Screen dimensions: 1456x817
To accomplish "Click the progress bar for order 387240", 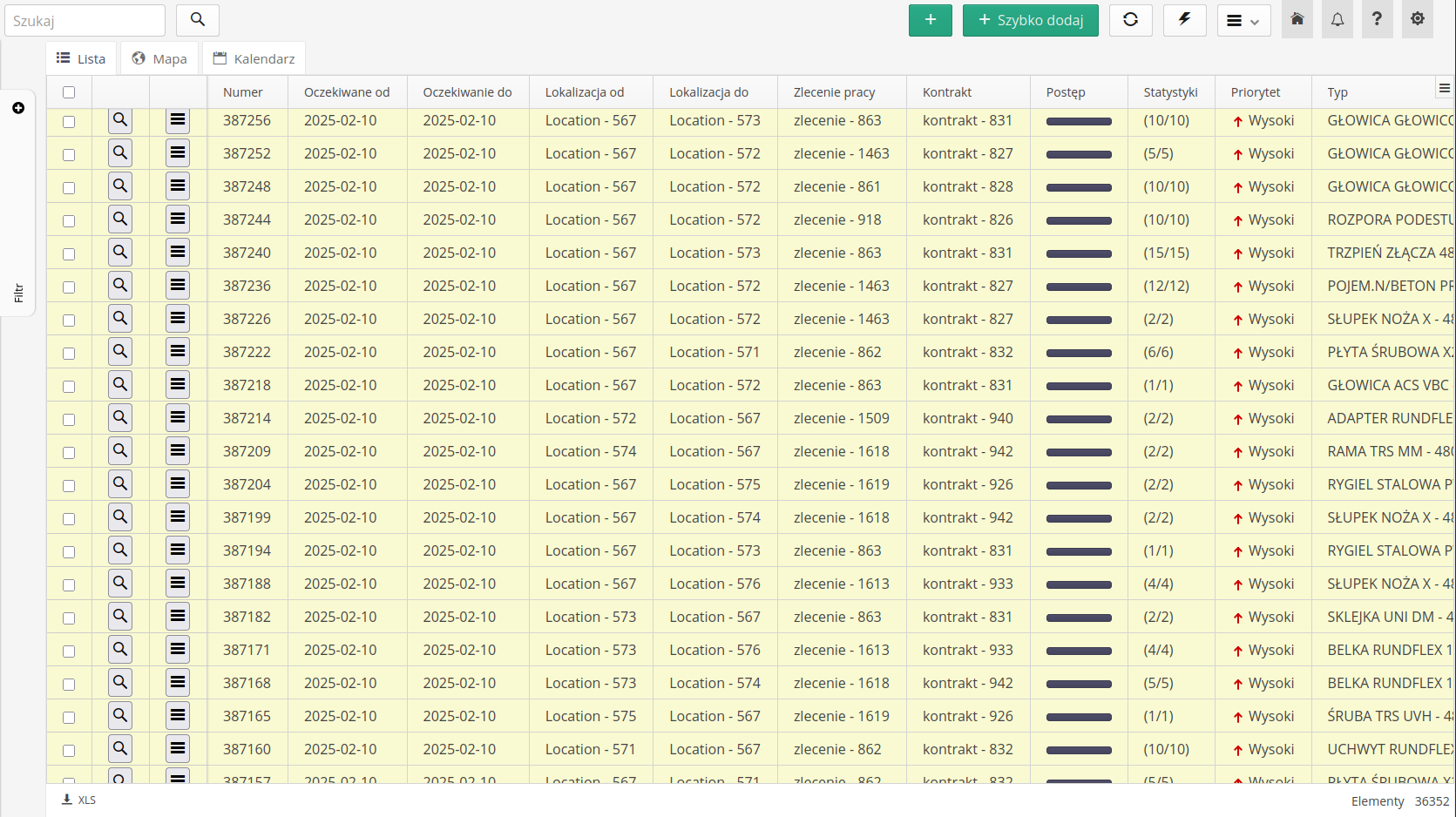I will click(x=1078, y=253).
